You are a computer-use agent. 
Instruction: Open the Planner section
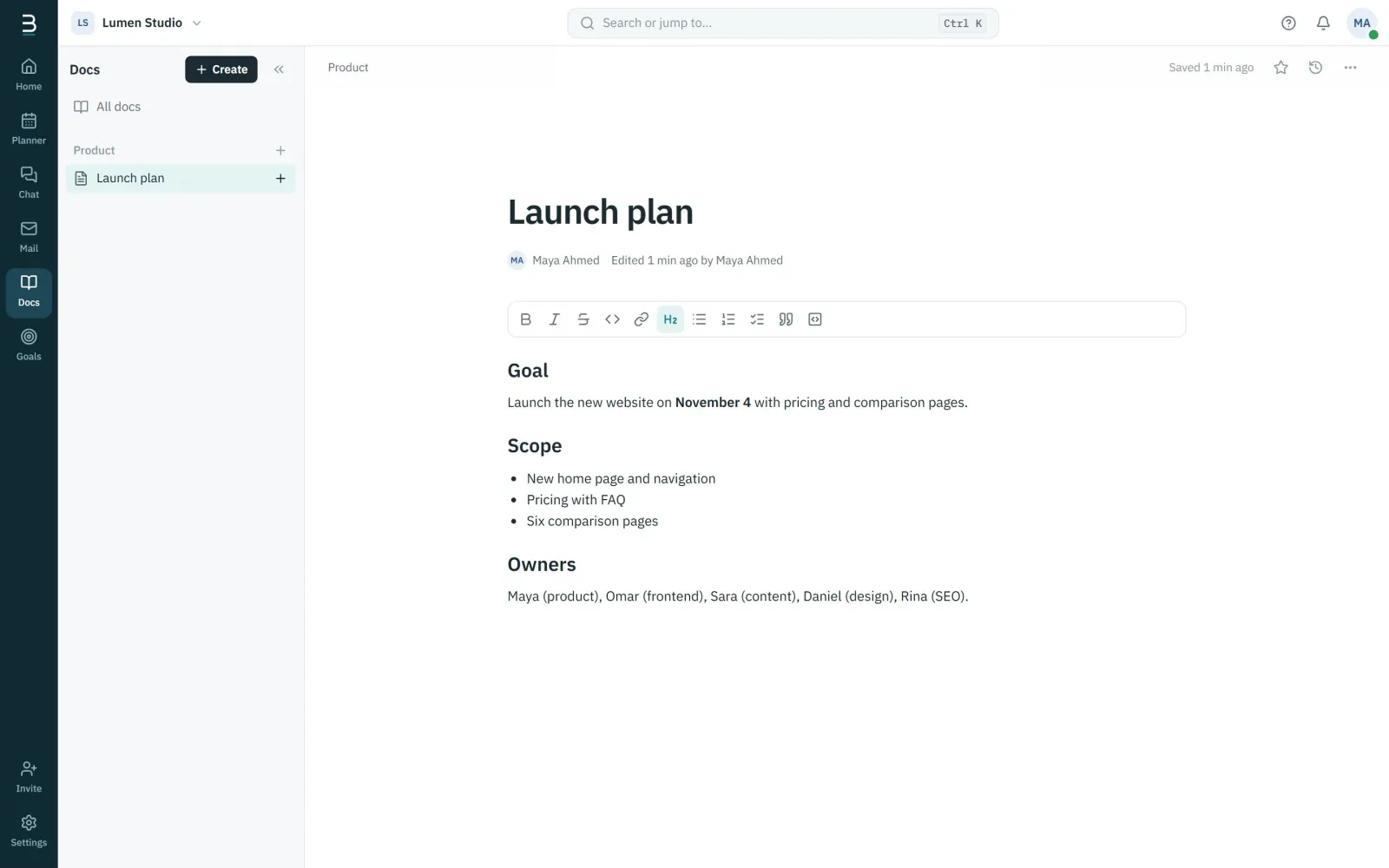(x=29, y=128)
